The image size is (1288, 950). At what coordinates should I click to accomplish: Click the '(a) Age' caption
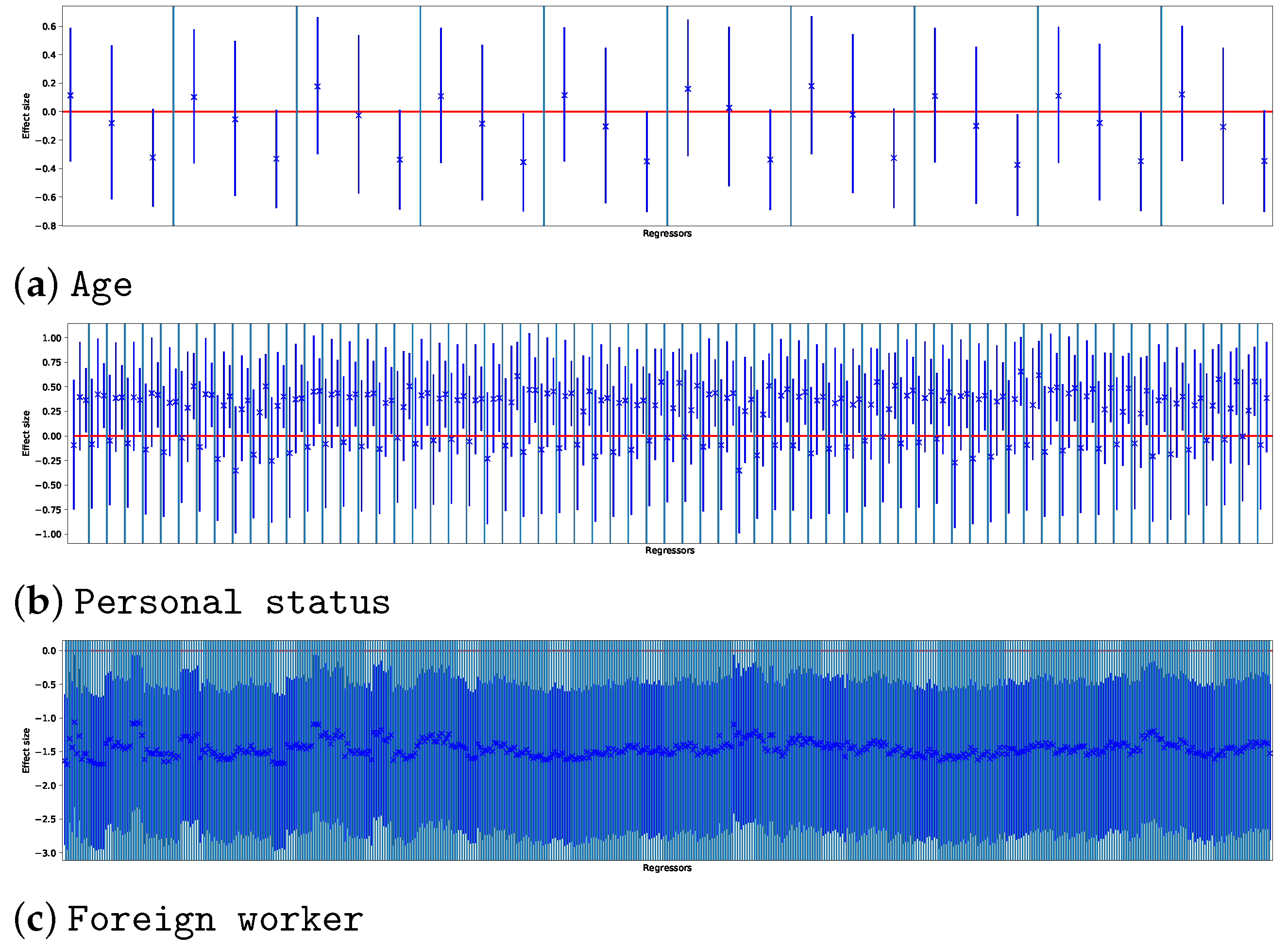[x=73, y=285]
